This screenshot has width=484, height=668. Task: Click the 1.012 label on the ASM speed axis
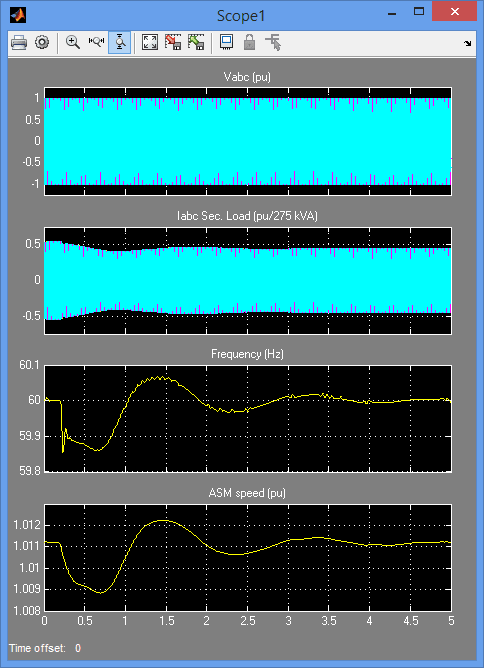coord(28,525)
